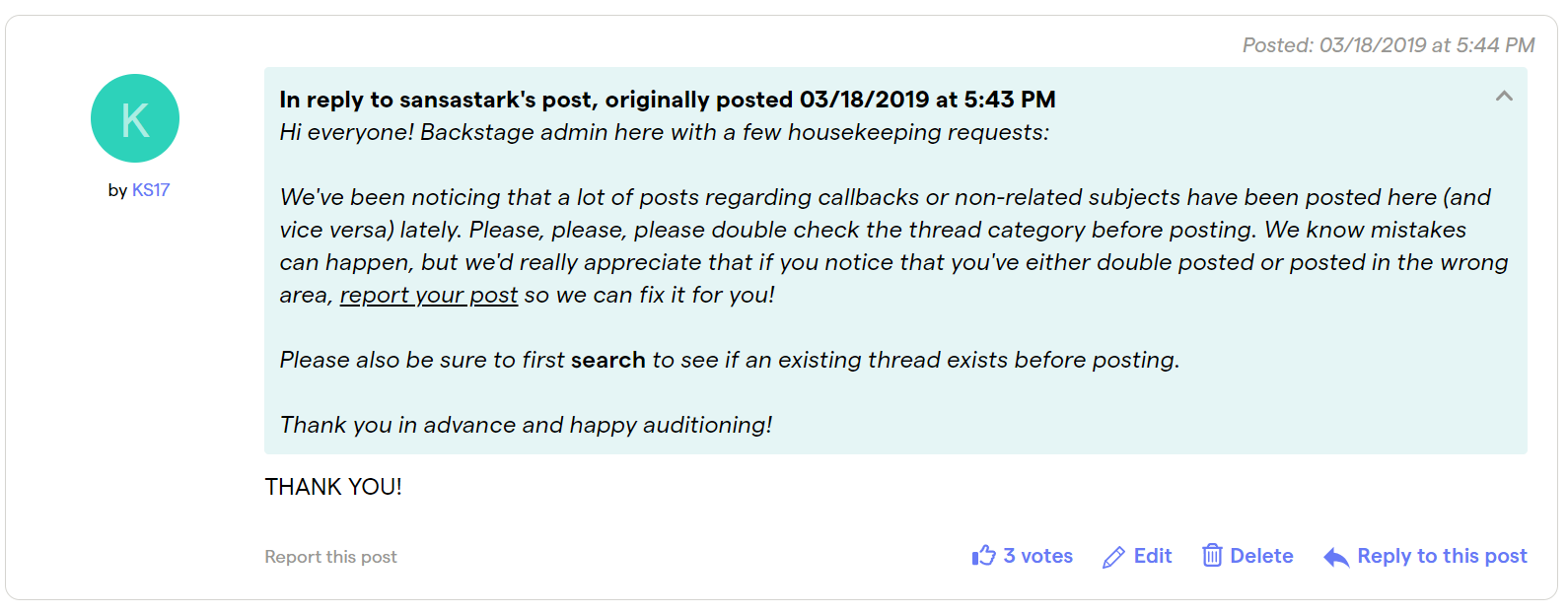1568x614 pixels.
Task: Click the bold word "search" in the quote
Action: (607, 360)
